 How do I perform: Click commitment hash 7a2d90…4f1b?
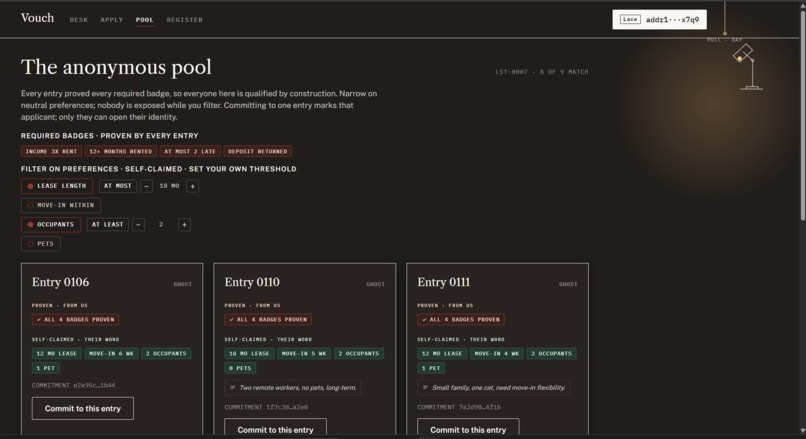point(480,407)
